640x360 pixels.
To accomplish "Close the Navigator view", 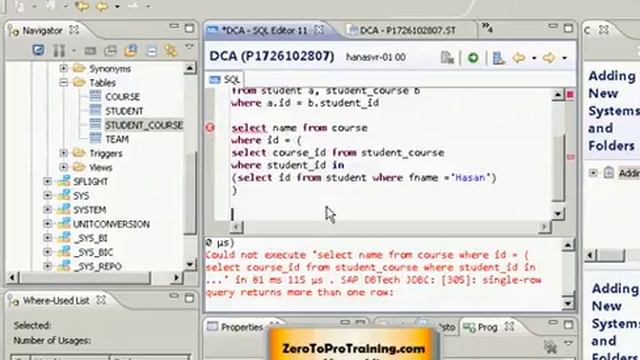I will click(74, 30).
